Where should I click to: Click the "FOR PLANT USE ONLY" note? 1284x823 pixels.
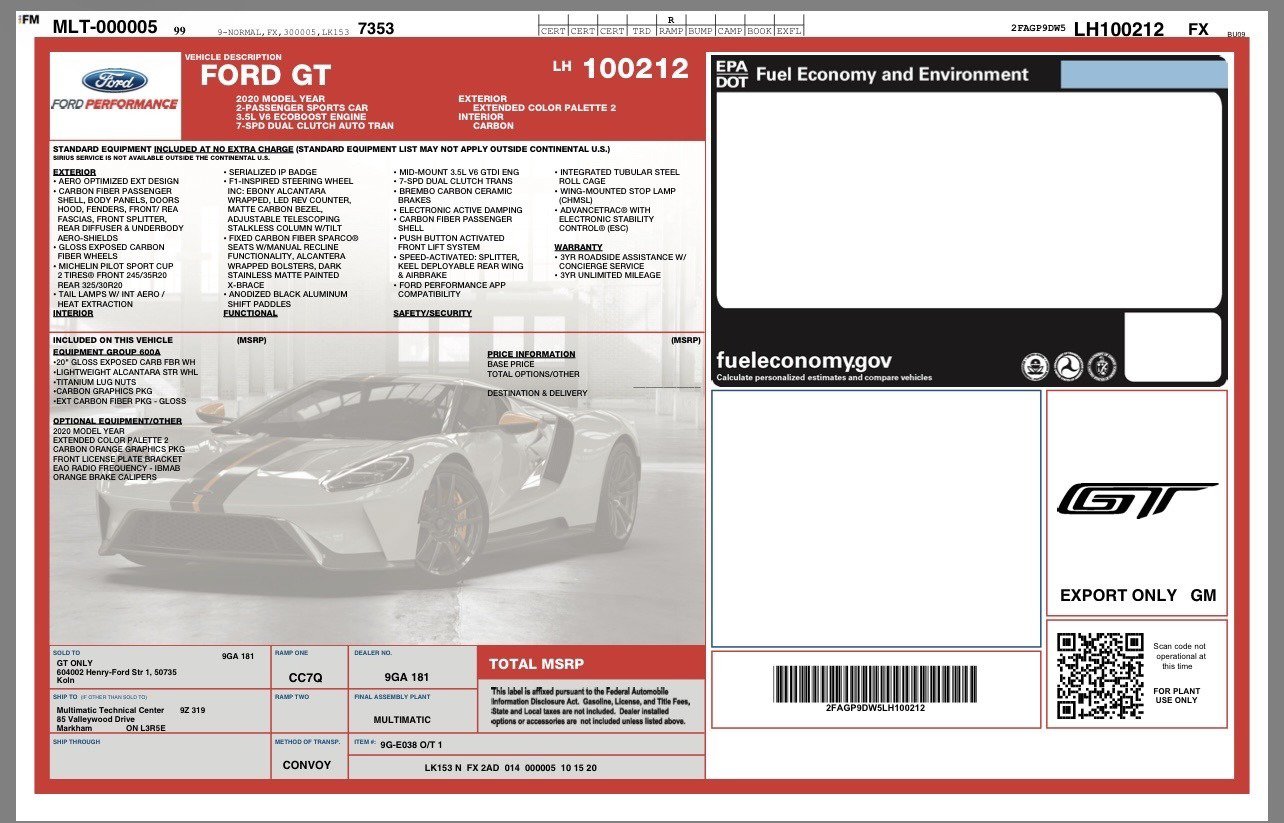click(x=1175, y=695)
